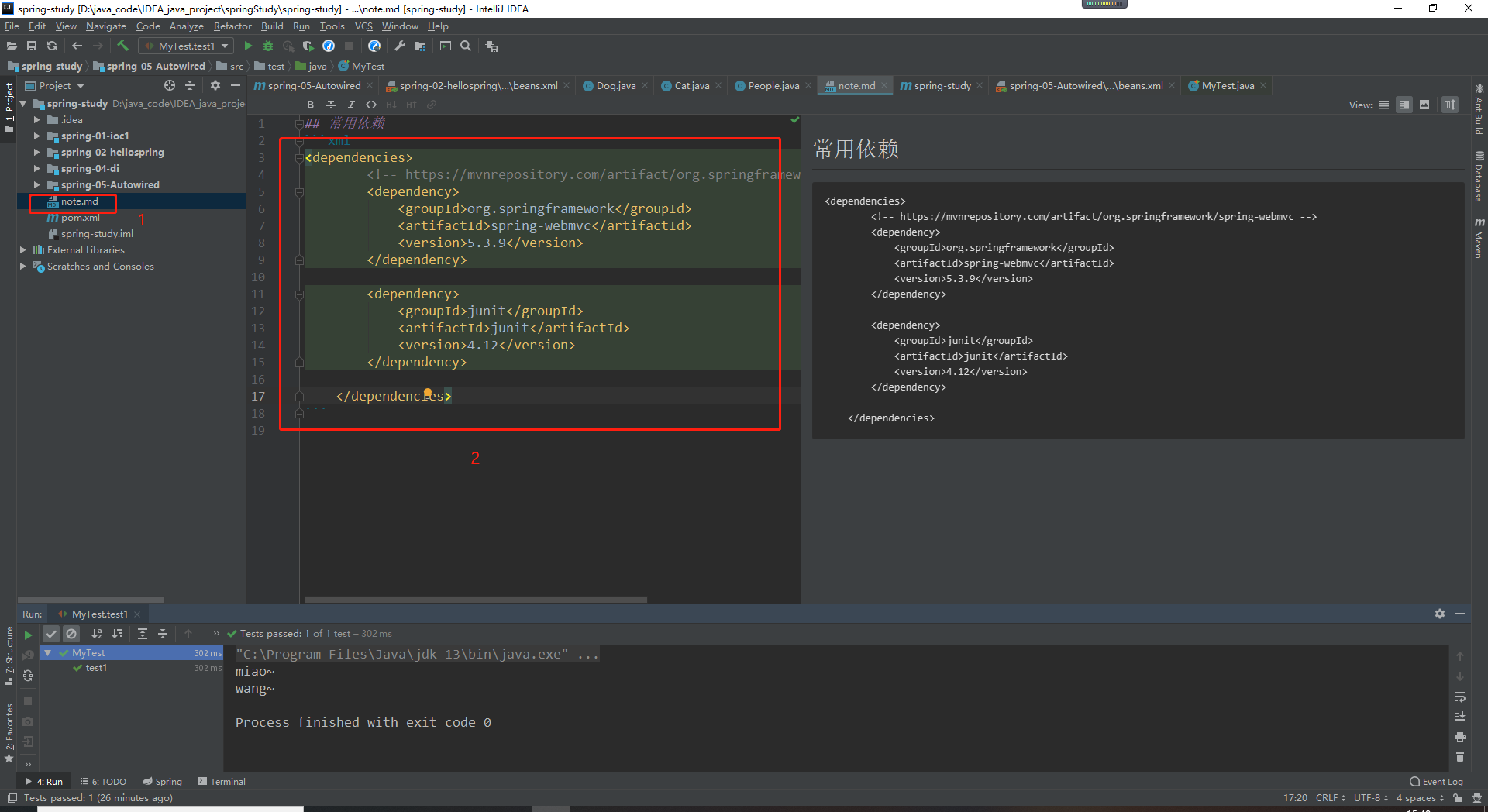
Task: Open the 6: TODO tool window
Action: tap(103, 781)
